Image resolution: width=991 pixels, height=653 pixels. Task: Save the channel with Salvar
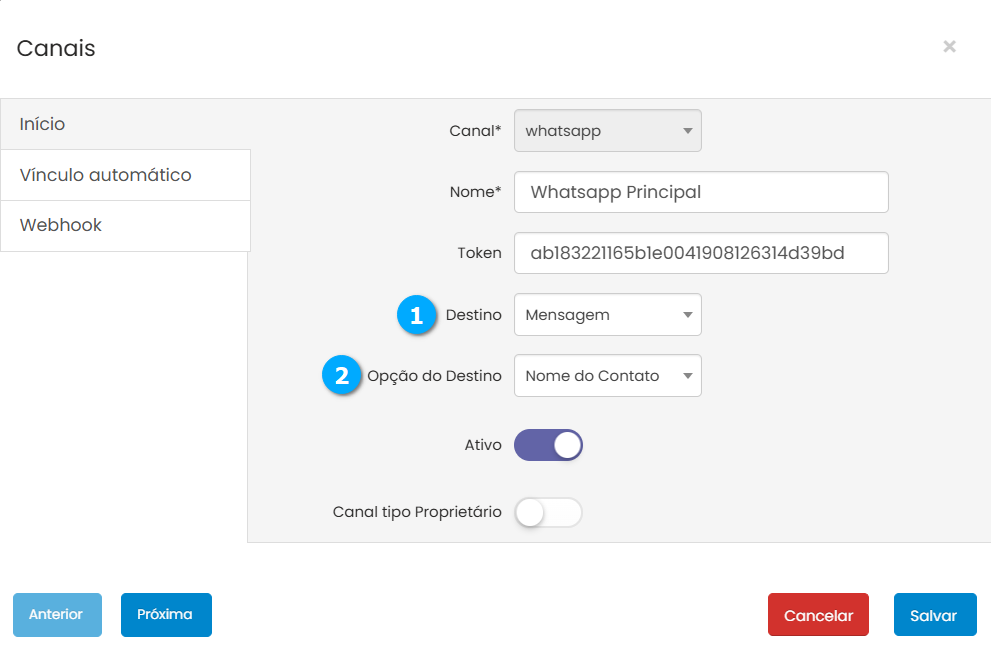click(934, 615)
